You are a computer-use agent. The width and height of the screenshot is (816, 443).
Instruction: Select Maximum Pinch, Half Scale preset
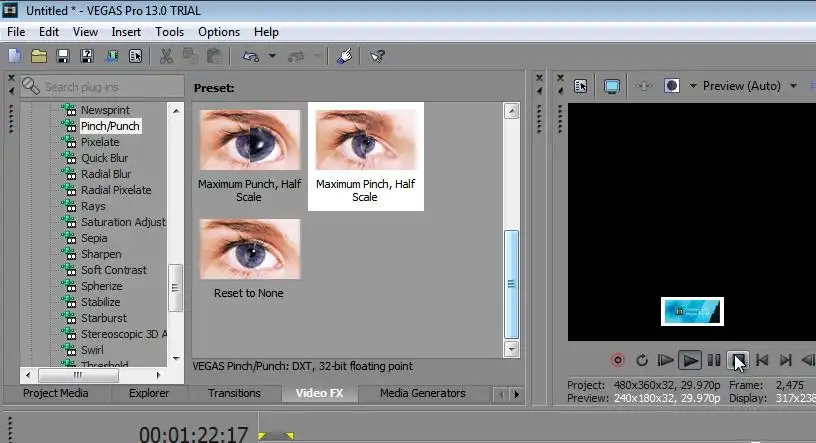point(365,156)
